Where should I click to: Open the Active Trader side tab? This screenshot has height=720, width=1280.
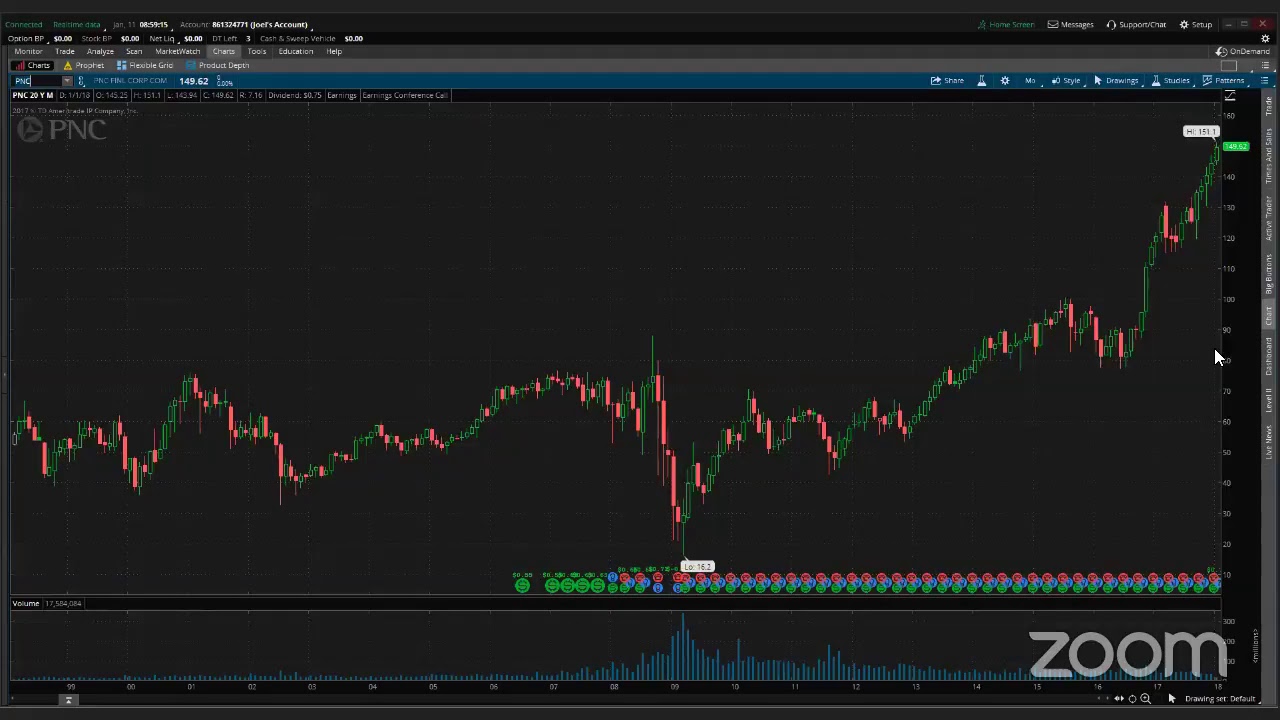coord(1269,218)
